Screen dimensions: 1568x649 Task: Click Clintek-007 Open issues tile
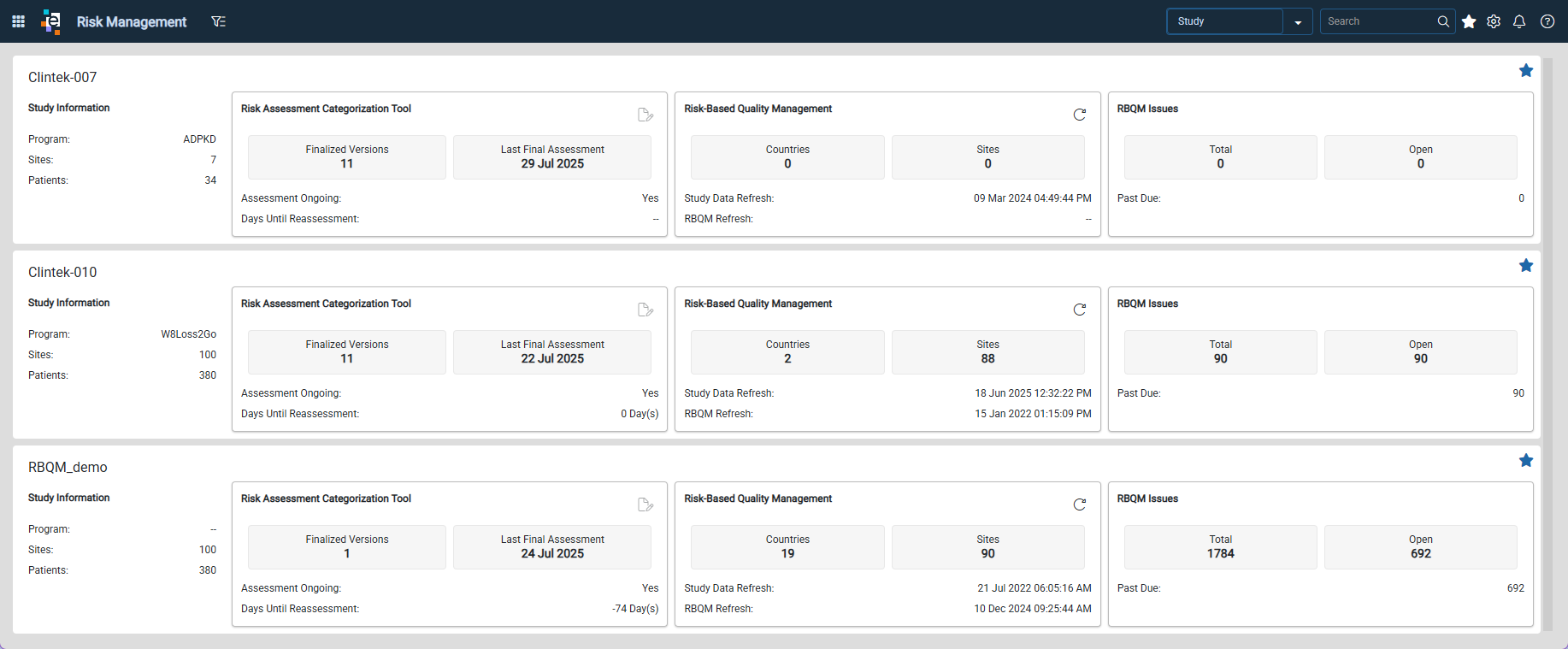1421,156
